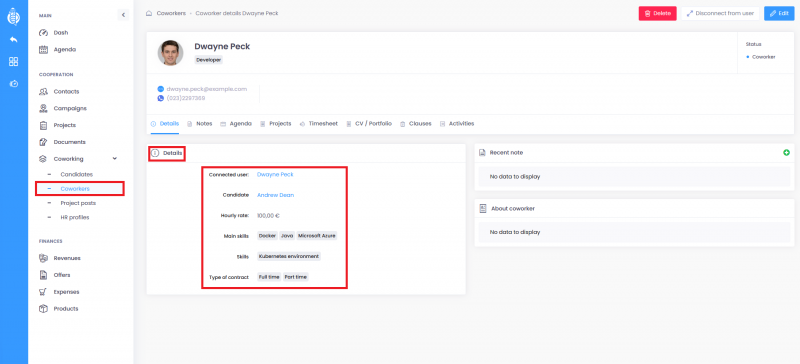Click the Kubernetes environment skill tag
This screenshot has width=800, height=364.
coord(289,256)
